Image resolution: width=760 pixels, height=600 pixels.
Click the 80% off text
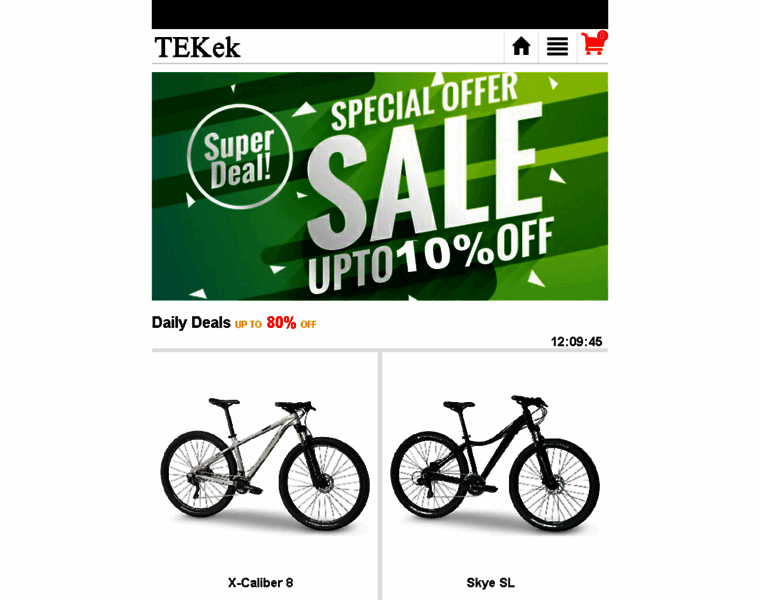tap(281, 323)
